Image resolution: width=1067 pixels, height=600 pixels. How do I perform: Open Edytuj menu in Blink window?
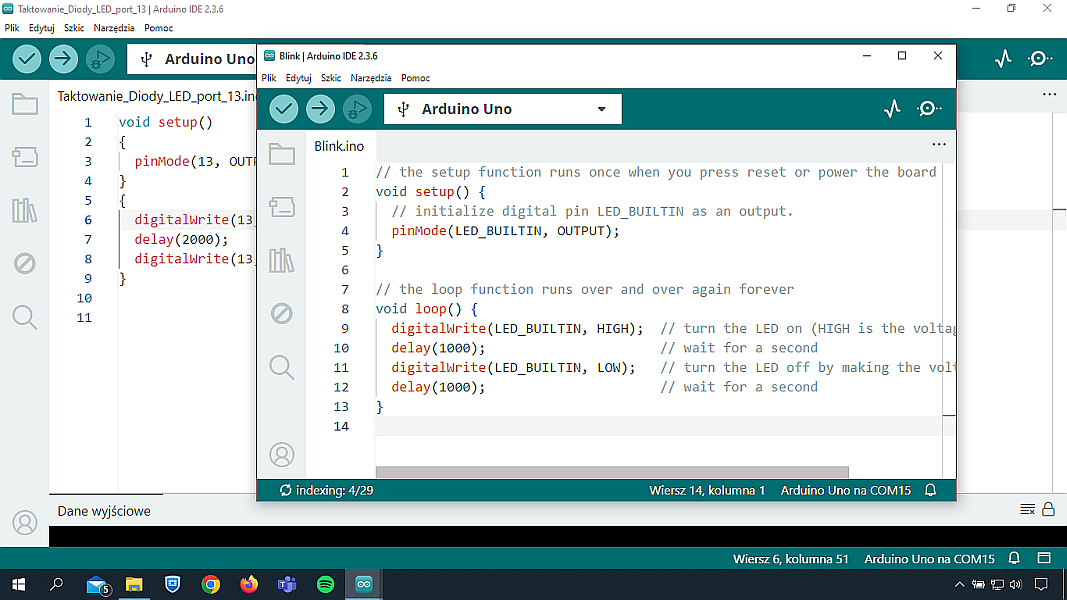(x=299, y=78)
